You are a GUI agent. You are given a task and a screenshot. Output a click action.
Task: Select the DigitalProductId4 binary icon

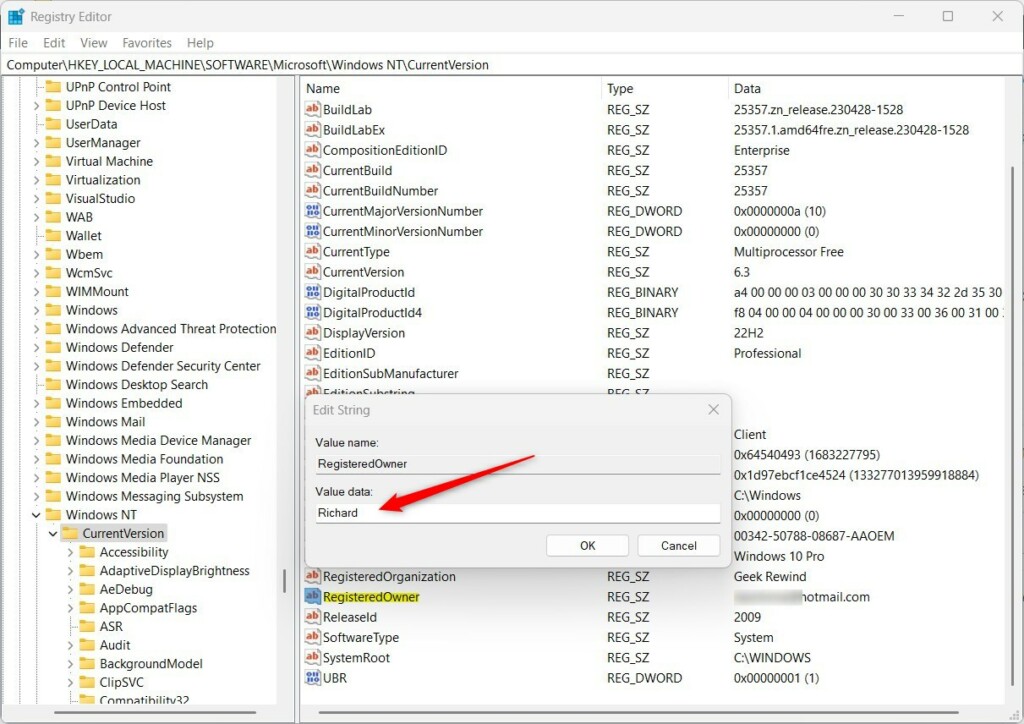(x=313, y=312)
